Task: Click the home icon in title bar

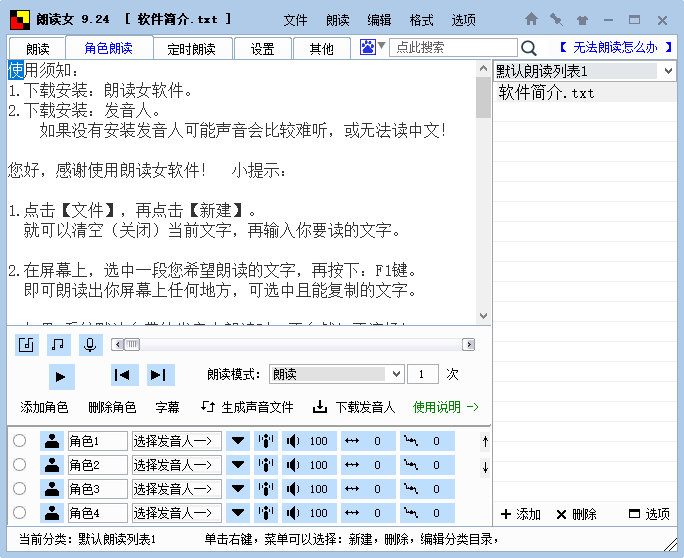Action: (x=531, y=19)
